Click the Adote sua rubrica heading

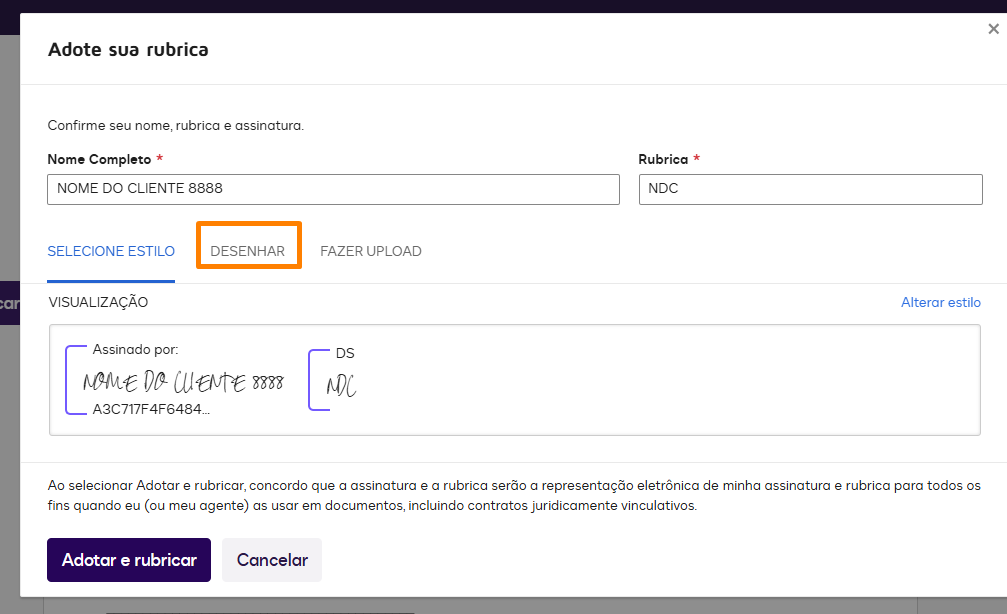[x=128, y=49]
